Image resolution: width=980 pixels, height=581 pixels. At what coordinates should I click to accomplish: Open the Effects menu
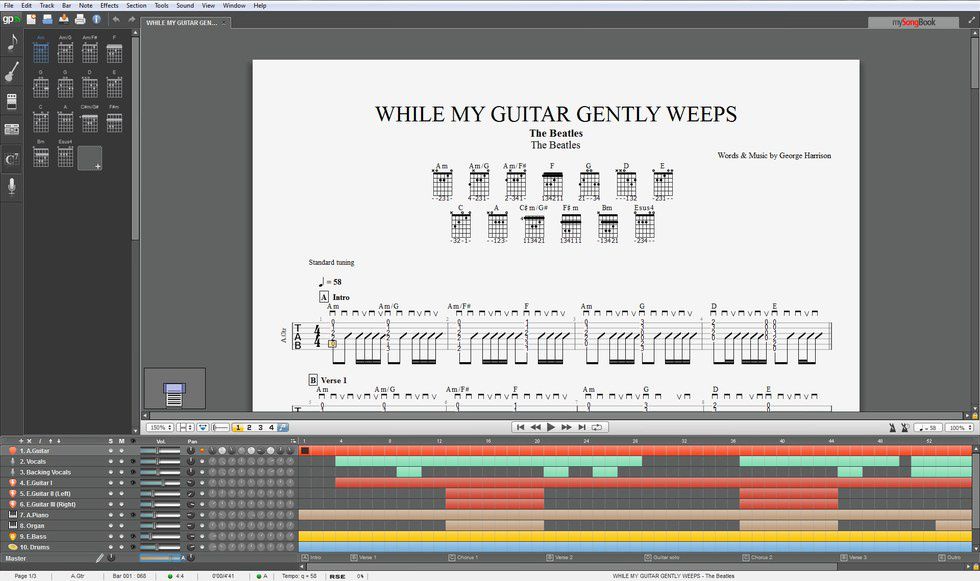click(109, 5)
